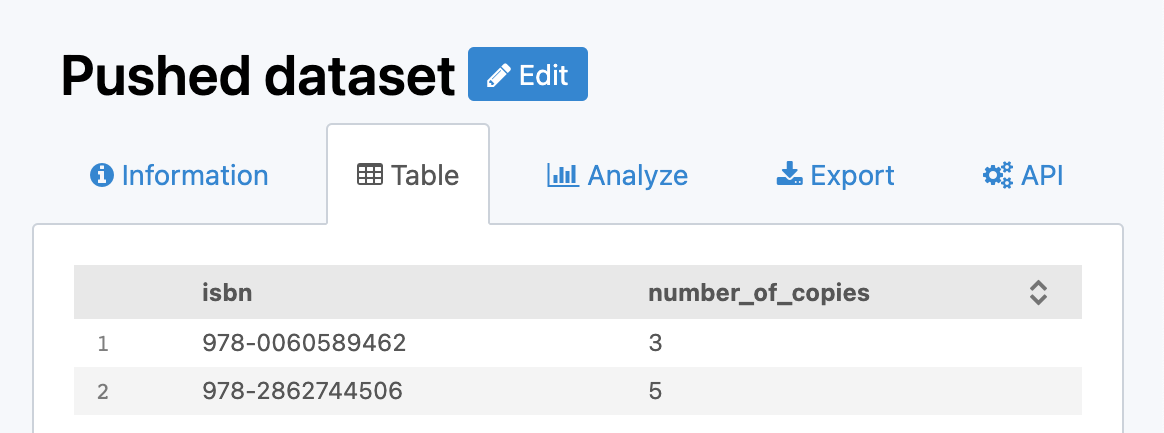Click the download icon beside Export
Viewport: 1164px width, 433px height.
790,176
